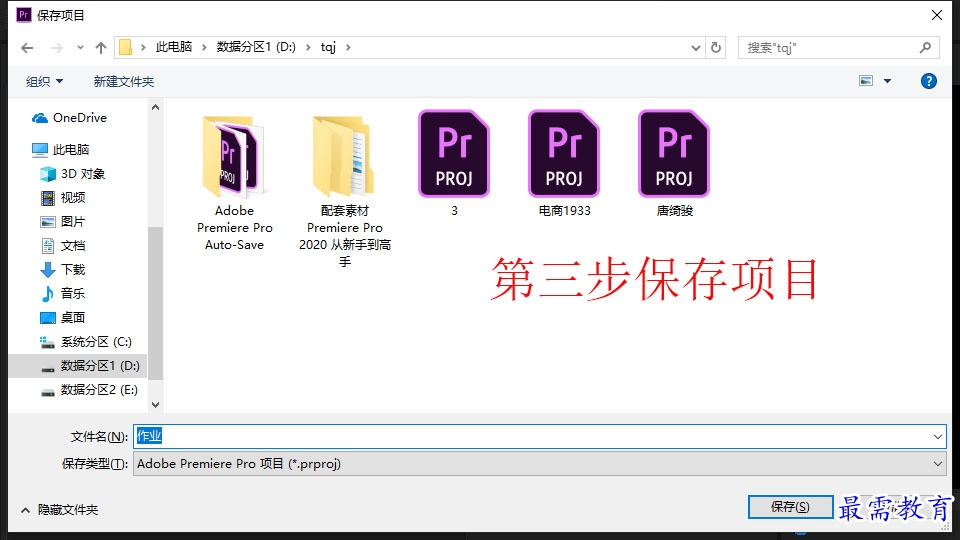
Task: Select 此电脑 in the address path
Action: (174, 47)
